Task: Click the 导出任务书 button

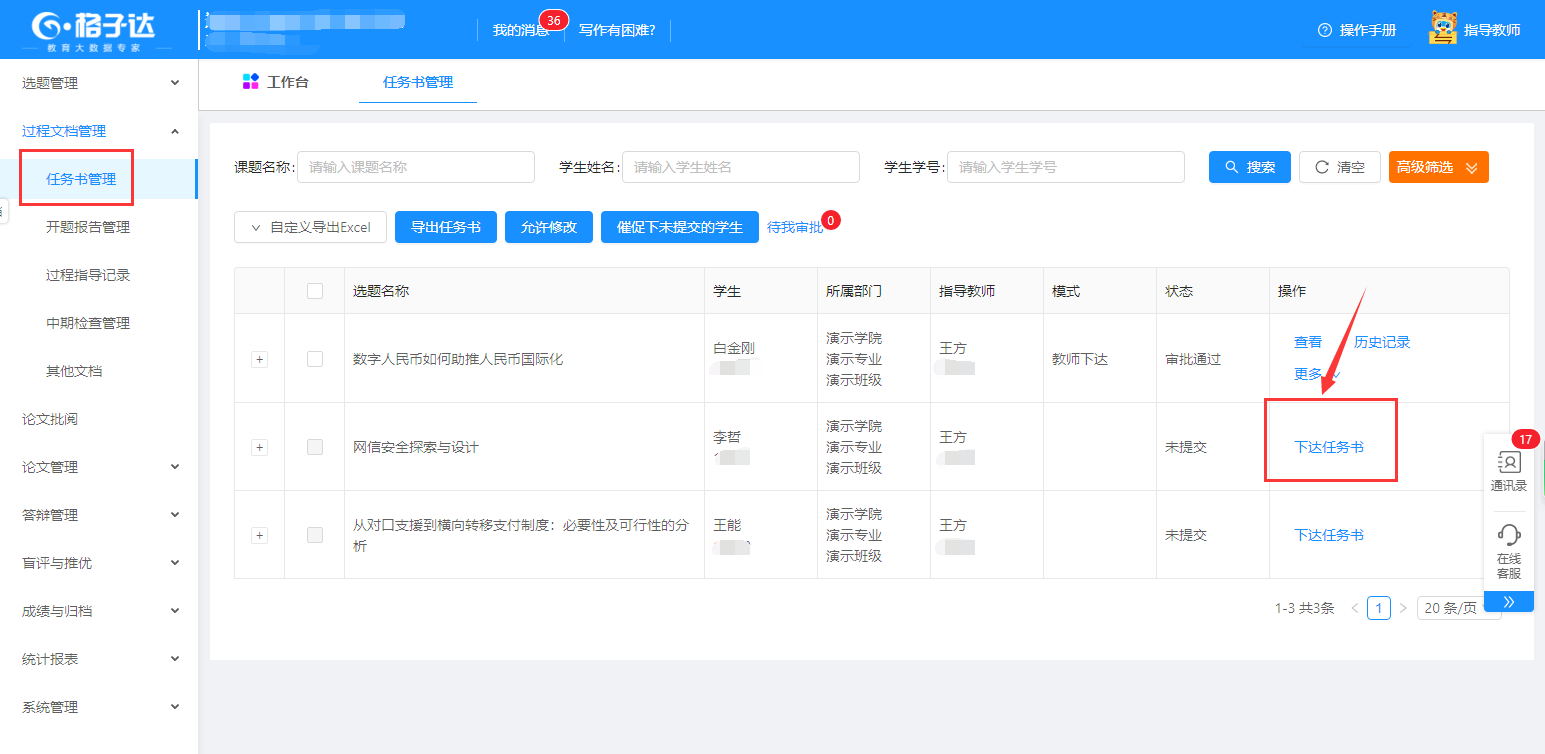Action: [x=446, y=227]
